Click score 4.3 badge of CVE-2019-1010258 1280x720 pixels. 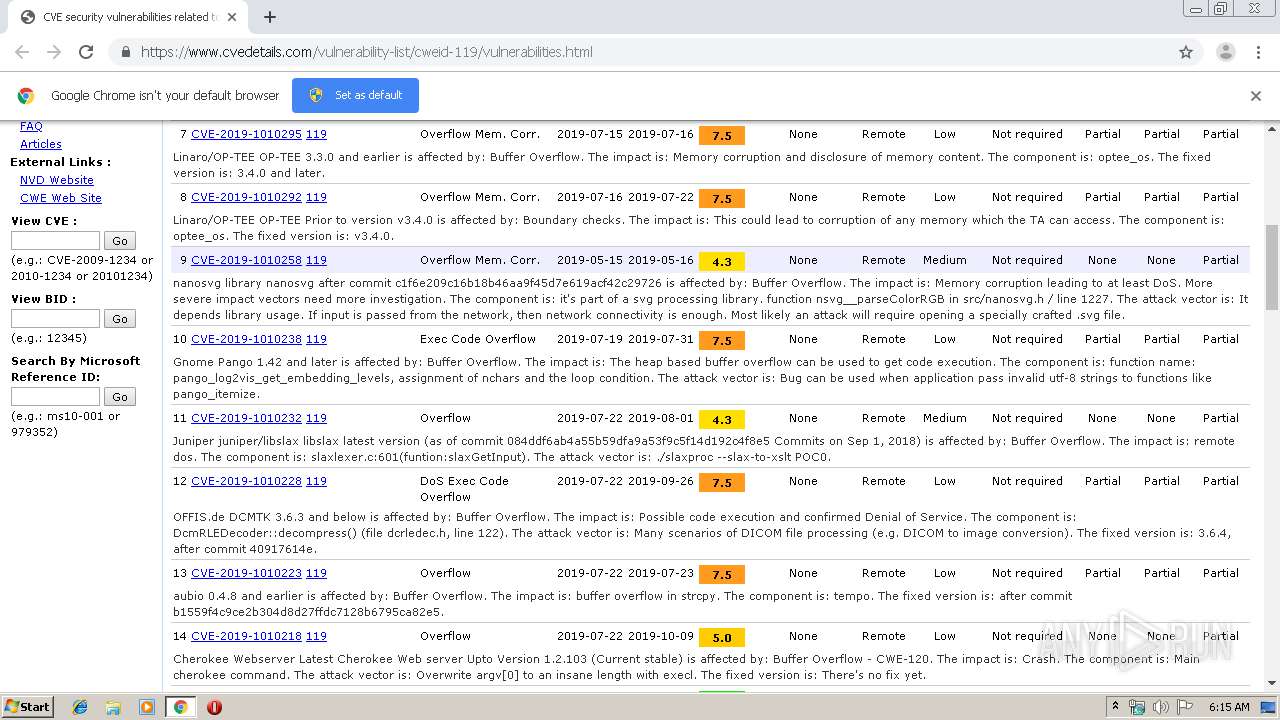(722, 262)
